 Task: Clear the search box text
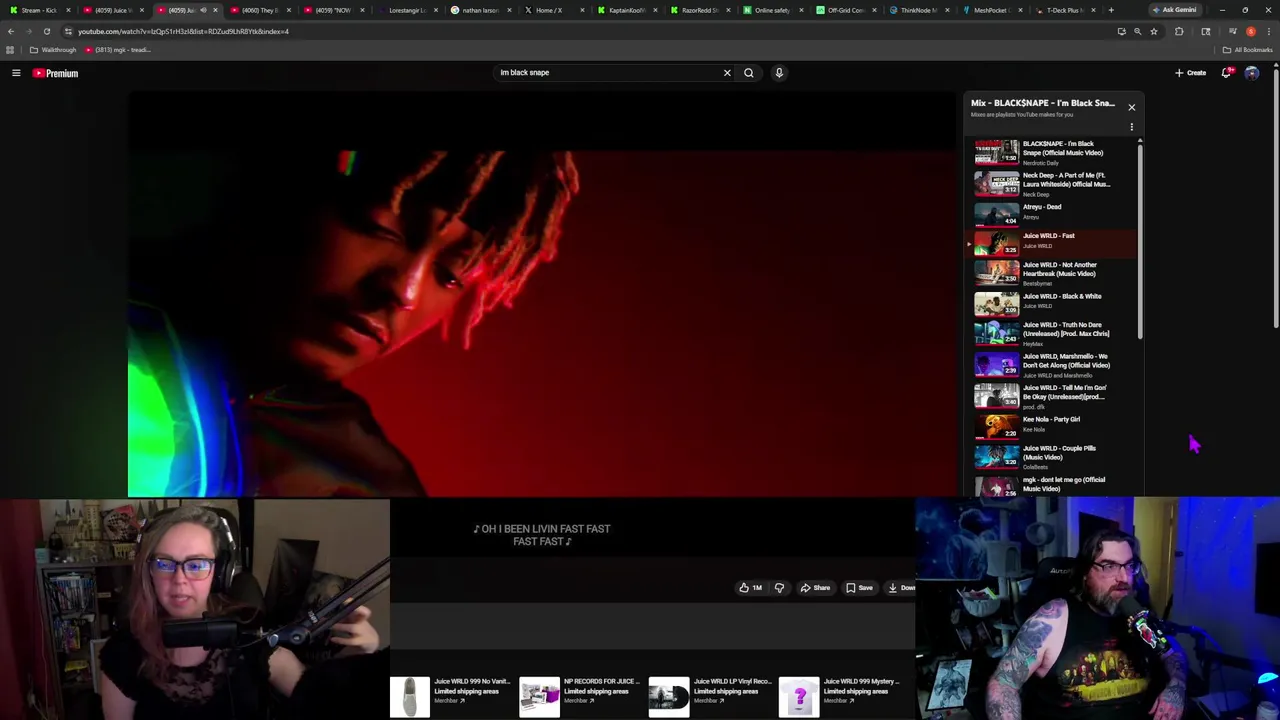[727, 73]
